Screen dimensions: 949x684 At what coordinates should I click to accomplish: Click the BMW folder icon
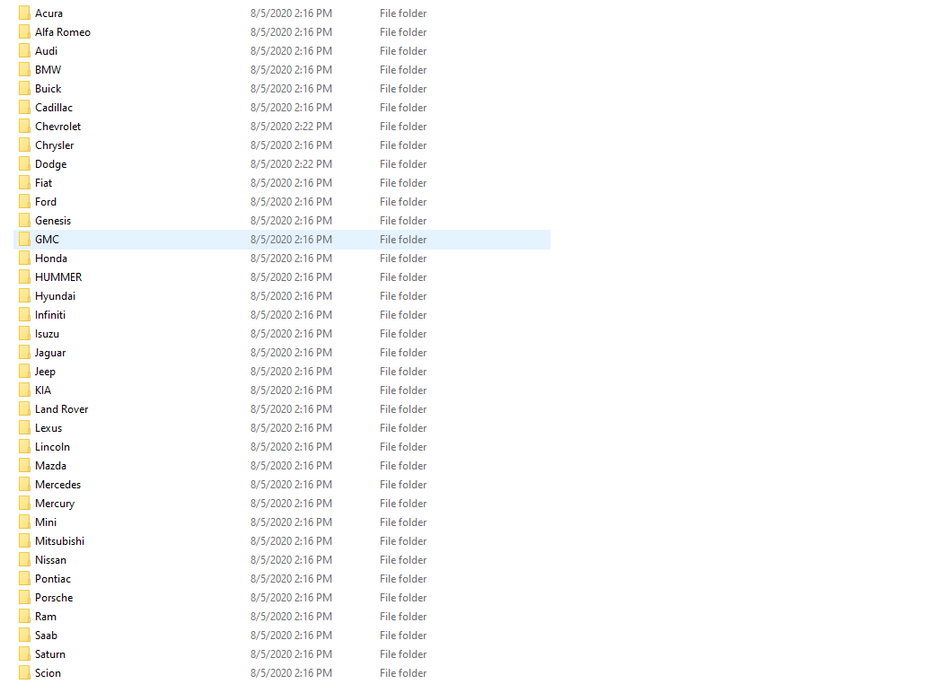pos(24,69)
